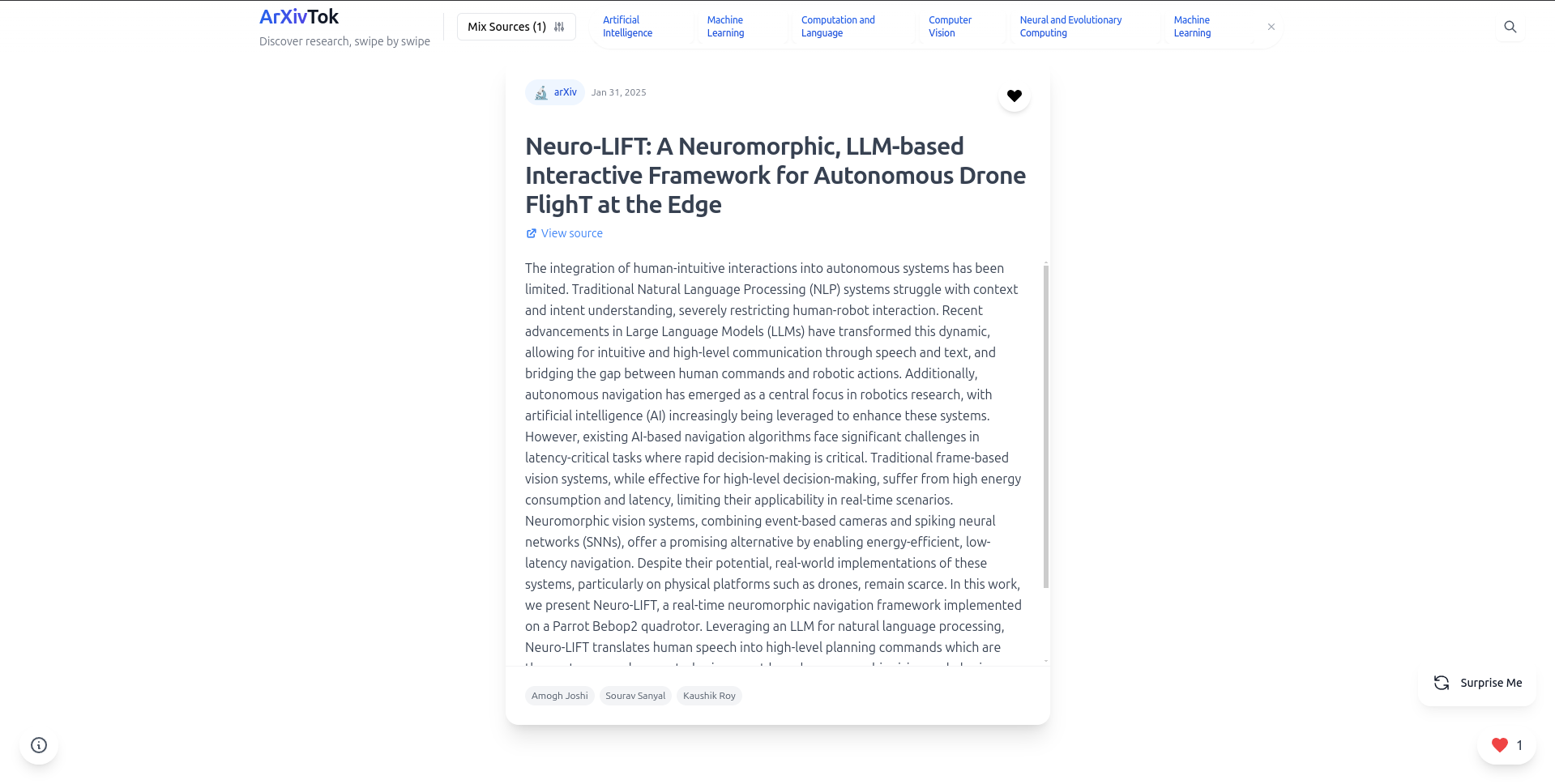Click the microscope icon in arXiv badge
This screenshot has height=784, width=1555.
540,92
